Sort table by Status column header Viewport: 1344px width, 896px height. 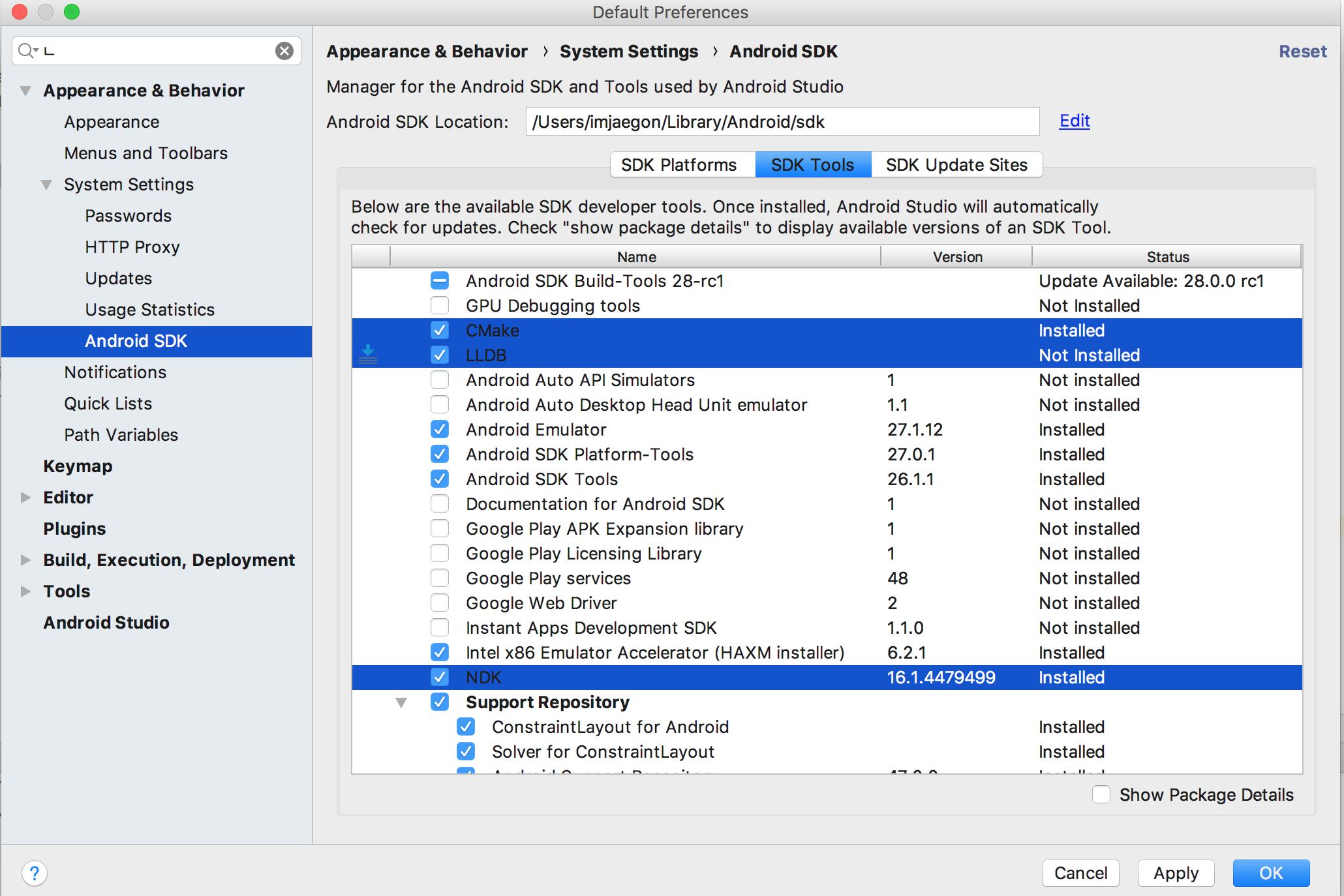[1167, 256]
